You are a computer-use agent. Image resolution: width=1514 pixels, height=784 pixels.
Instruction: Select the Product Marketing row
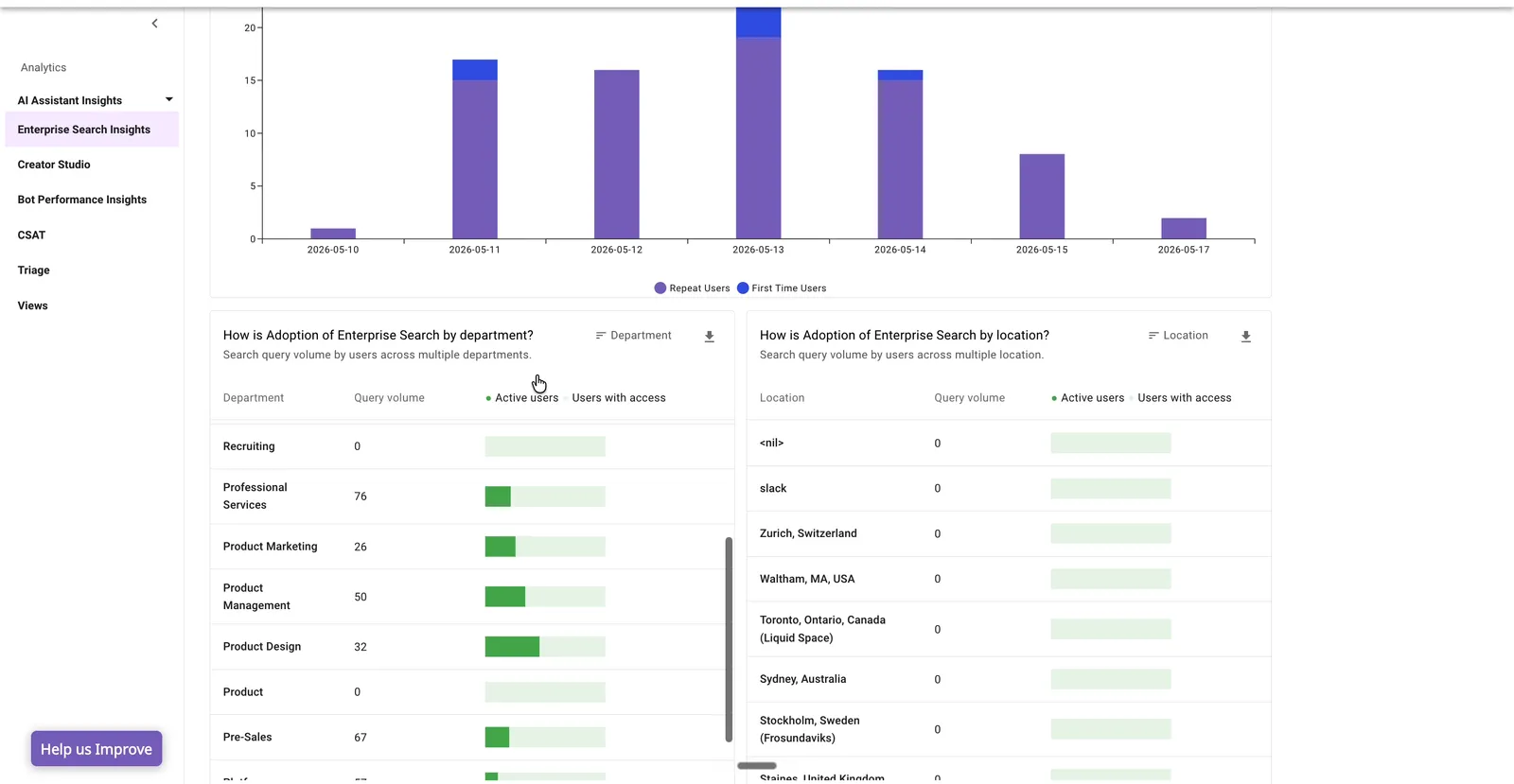pos(471,547)
